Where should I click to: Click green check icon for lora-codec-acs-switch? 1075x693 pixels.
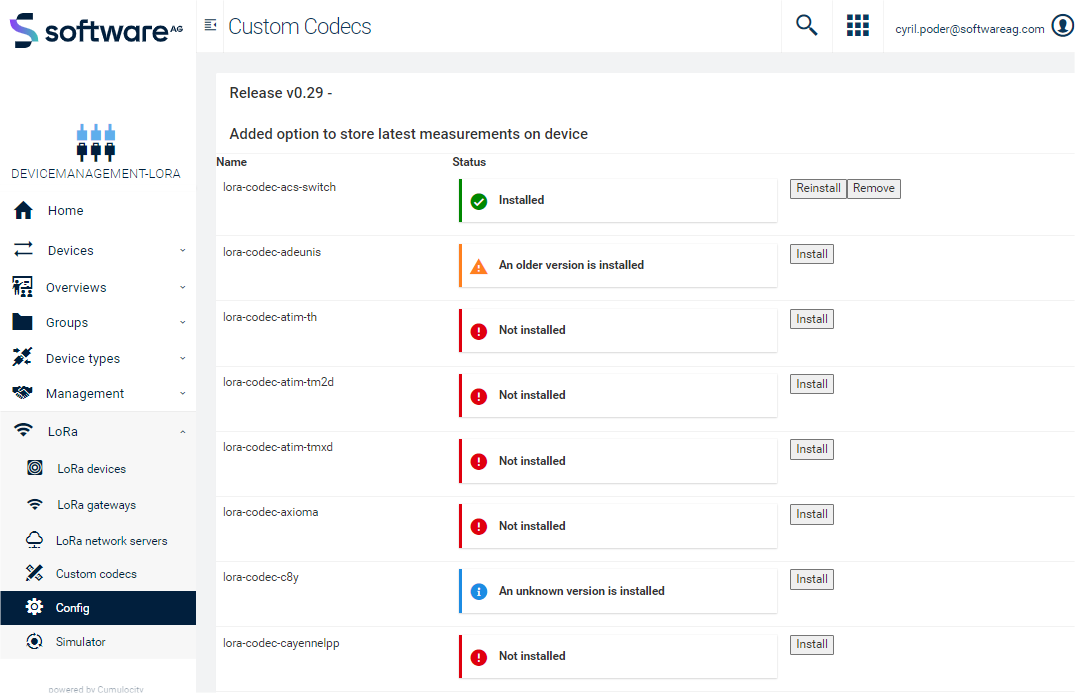pos(479,202)
